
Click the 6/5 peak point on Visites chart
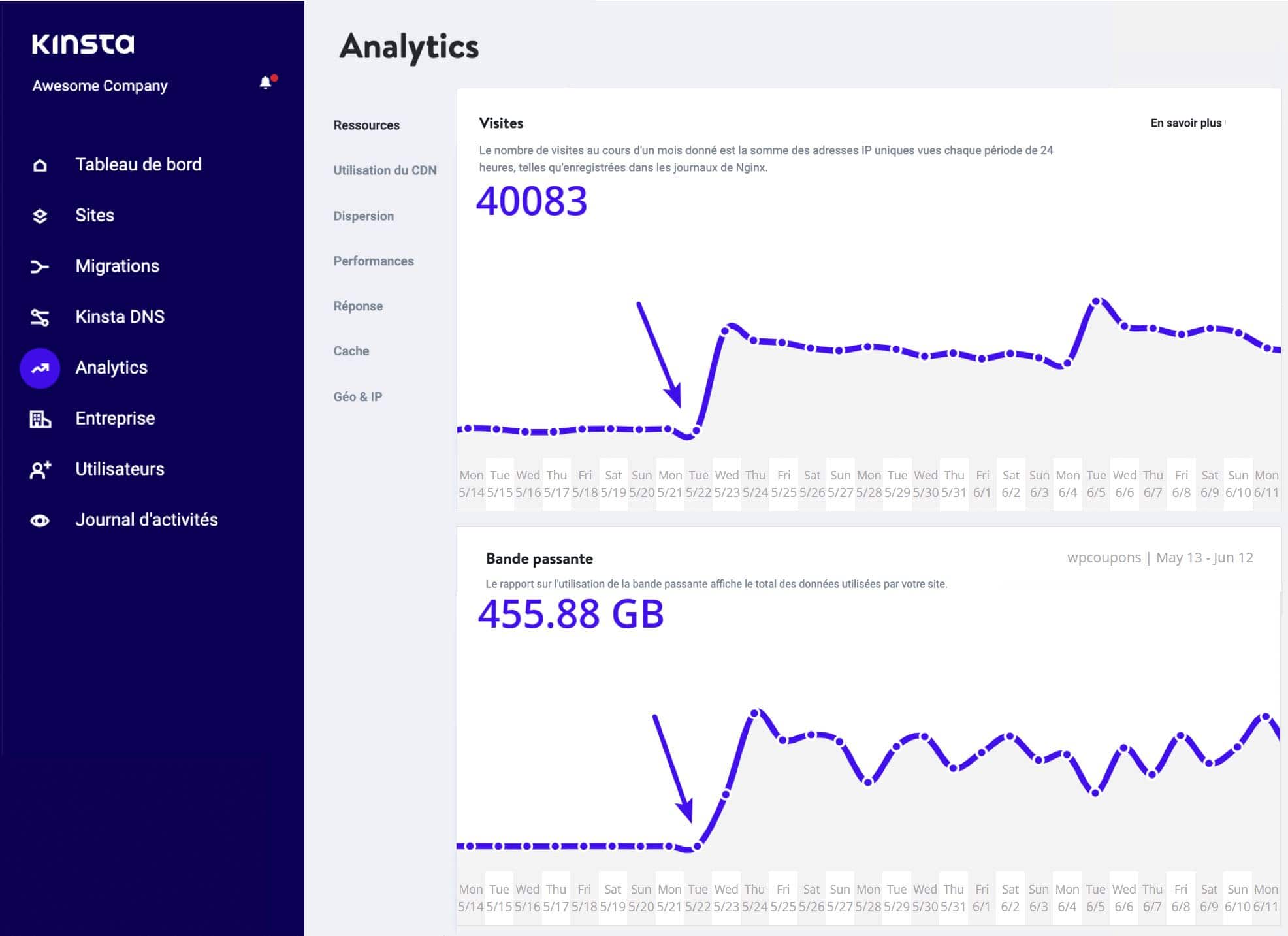pos(1097,302)
